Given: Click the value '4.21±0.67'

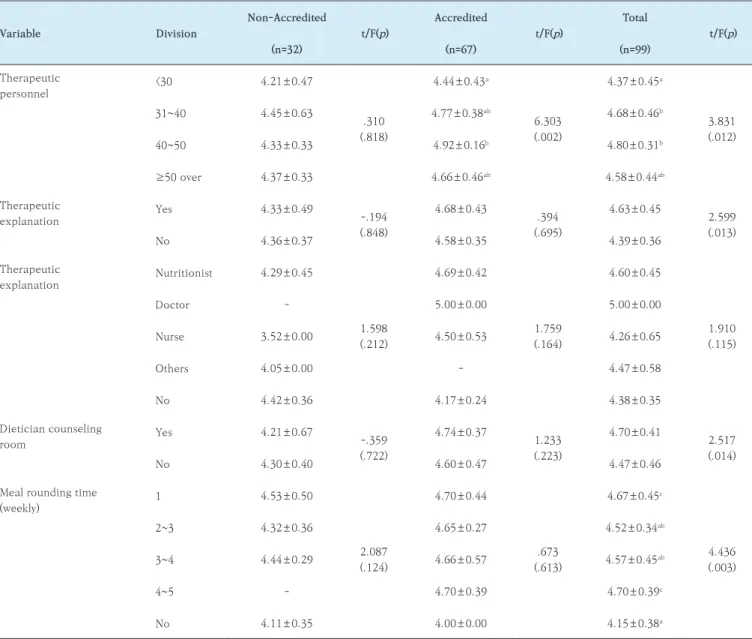Looking at the screenshot, I should [287, 432].
